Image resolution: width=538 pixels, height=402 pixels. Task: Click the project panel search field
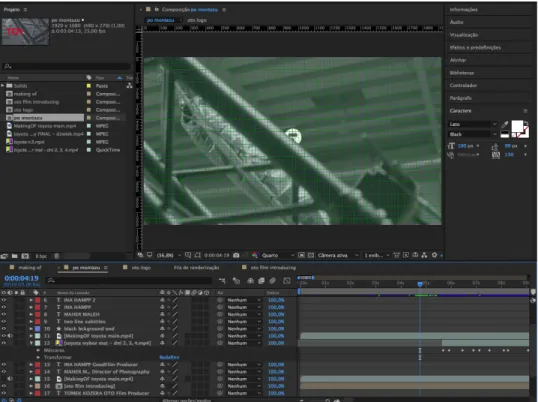(x=66, y=66)
